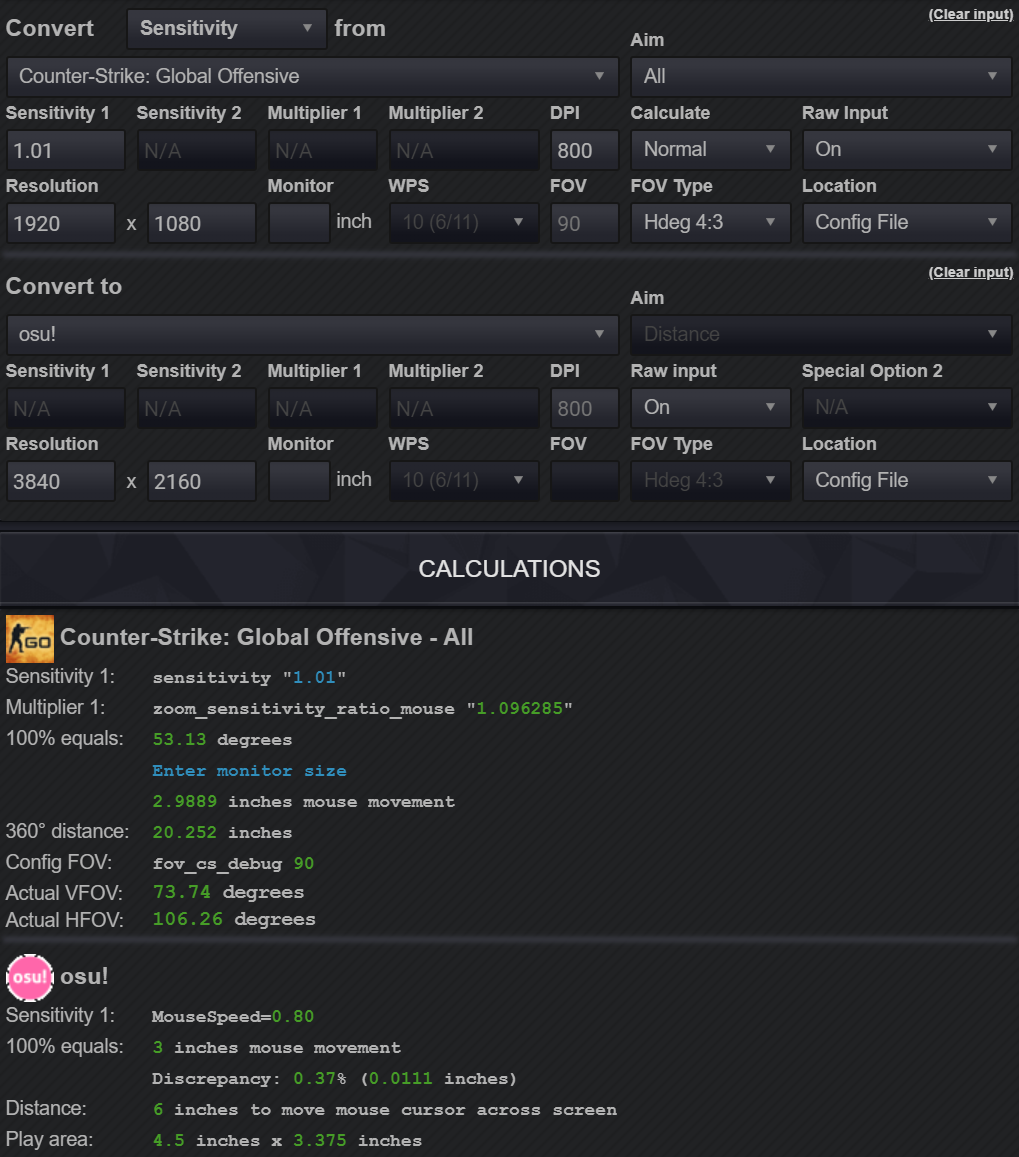The image size is (1019, 1157).
Task: Click the Enter monitor size link
Action: tap(249, 771)
